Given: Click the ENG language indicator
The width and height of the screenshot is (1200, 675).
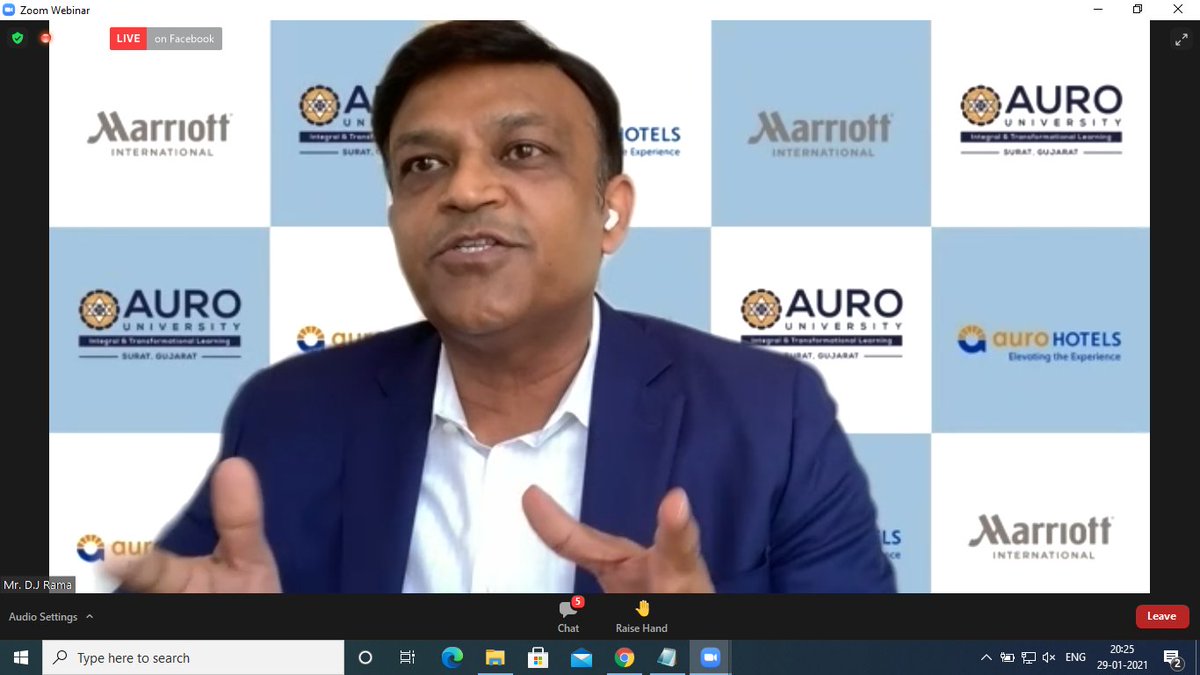Looking at the screenshot, I should (1076, 657).
